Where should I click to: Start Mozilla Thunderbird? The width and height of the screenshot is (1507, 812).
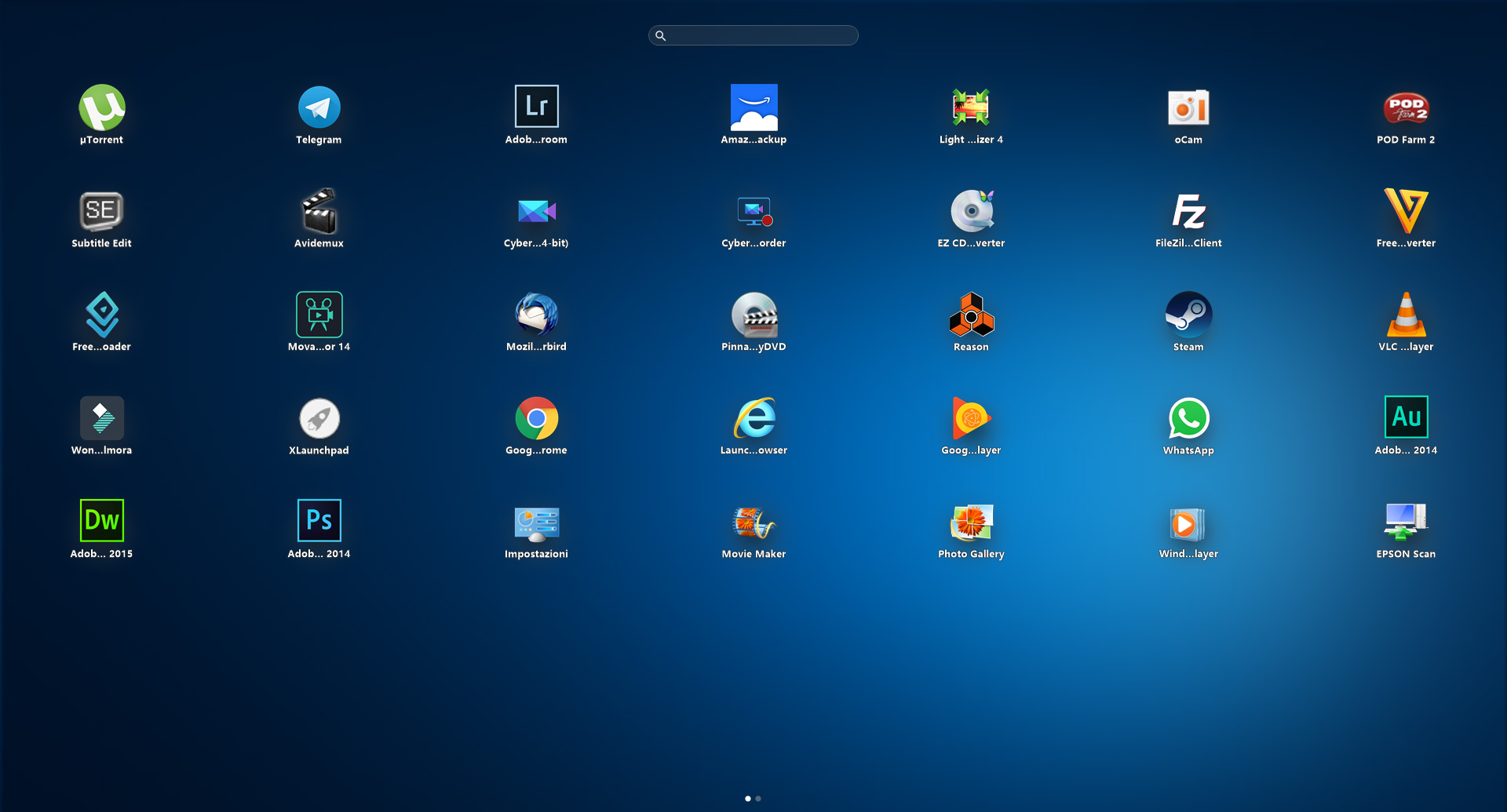[x=536, y=315]
